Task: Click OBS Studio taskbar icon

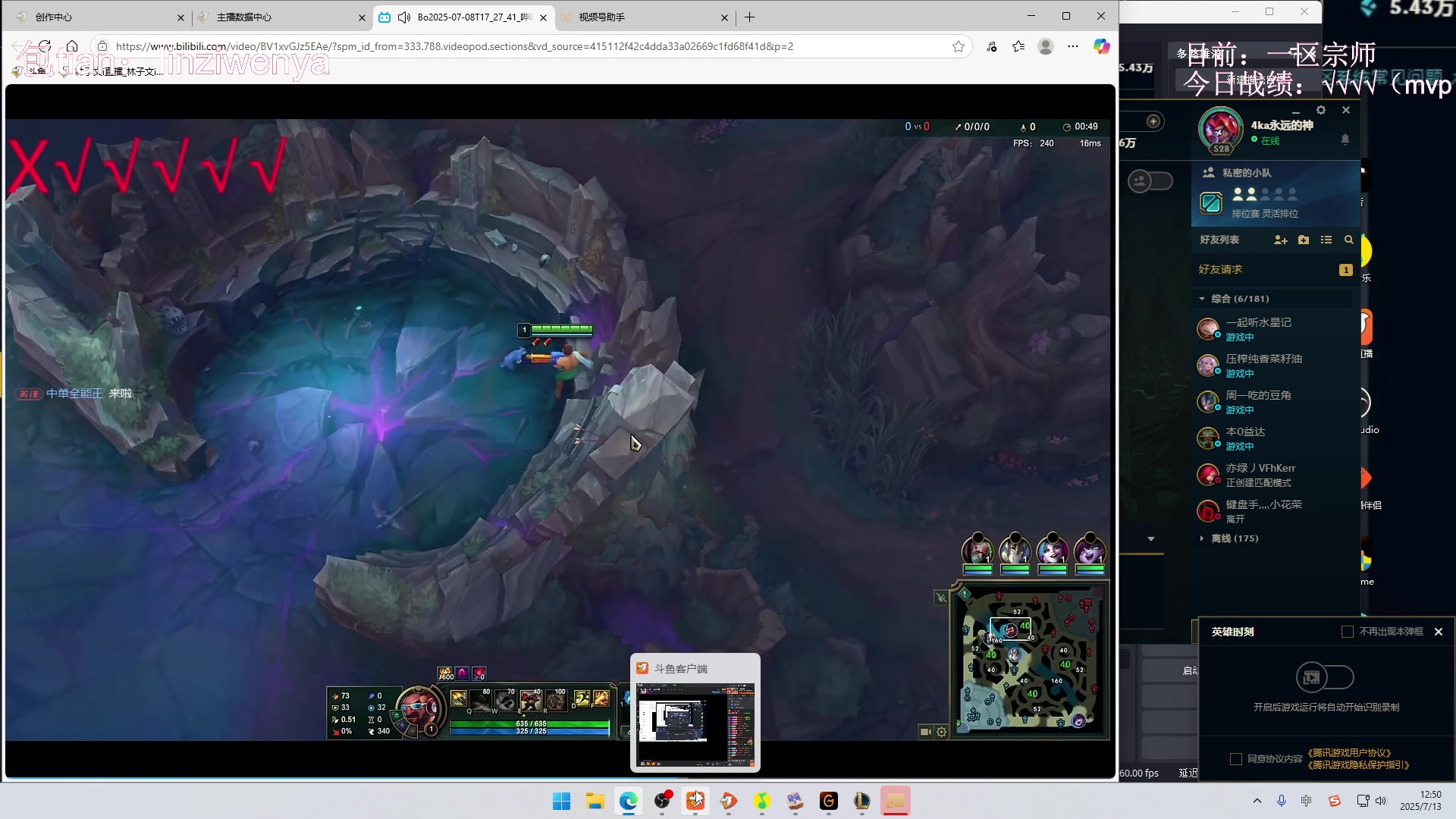Action: coord(662,801)
